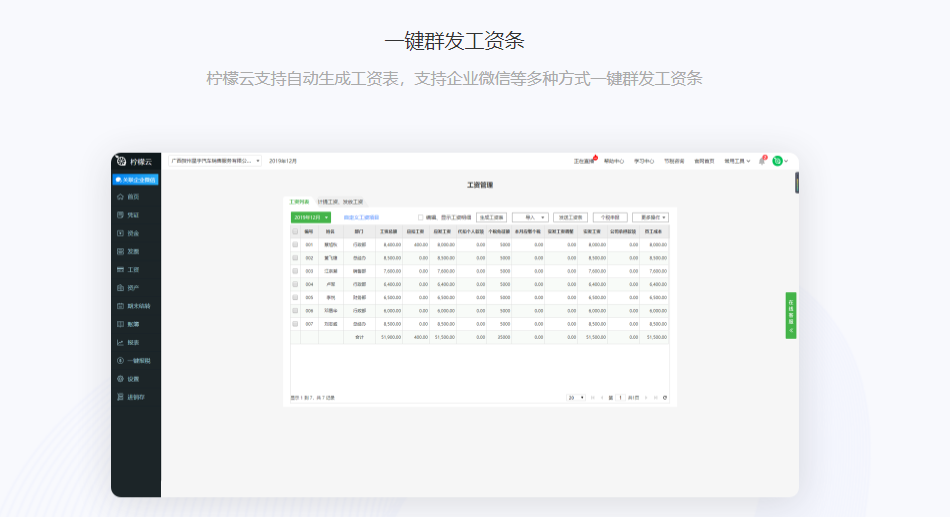Viewport: 950px width, 517px height.
Task: Check the row 006 checkbox
Action: (295, 310)
